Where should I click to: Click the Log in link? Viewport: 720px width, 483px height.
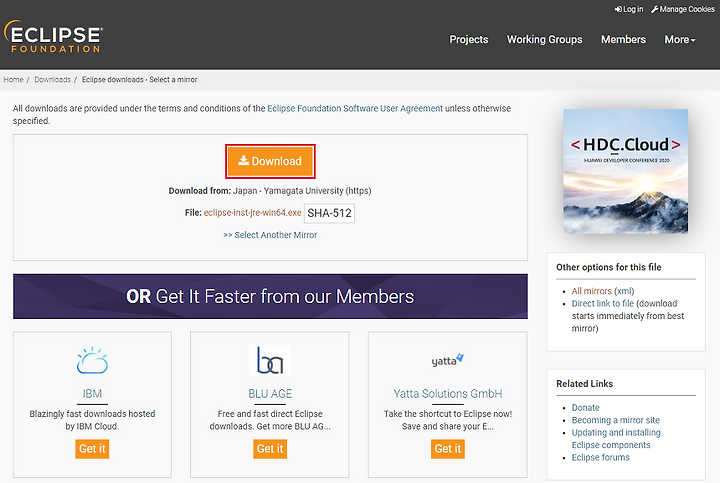click(629, 9)
